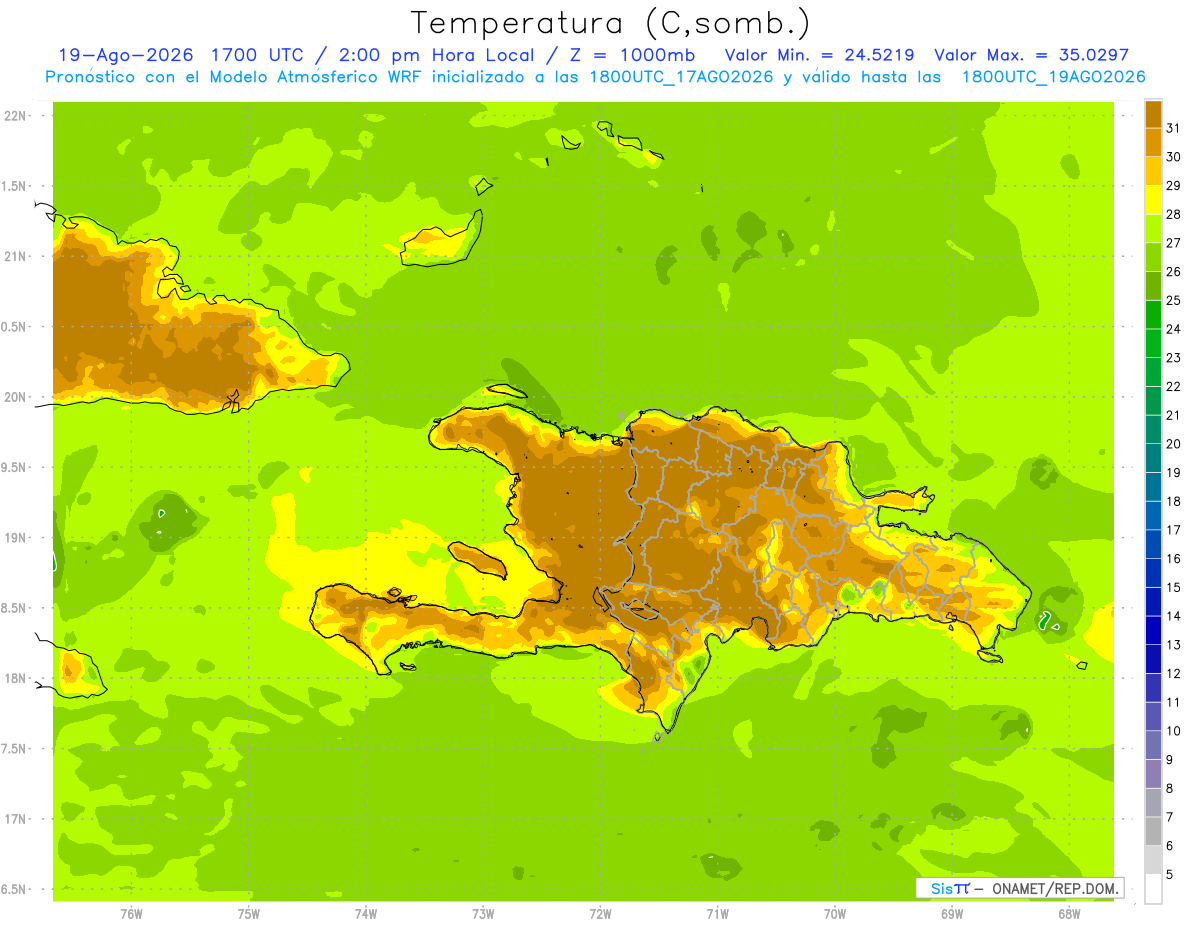Click the 22N latitude axis label
The image size is (1200, 927).
coord(15,116)
